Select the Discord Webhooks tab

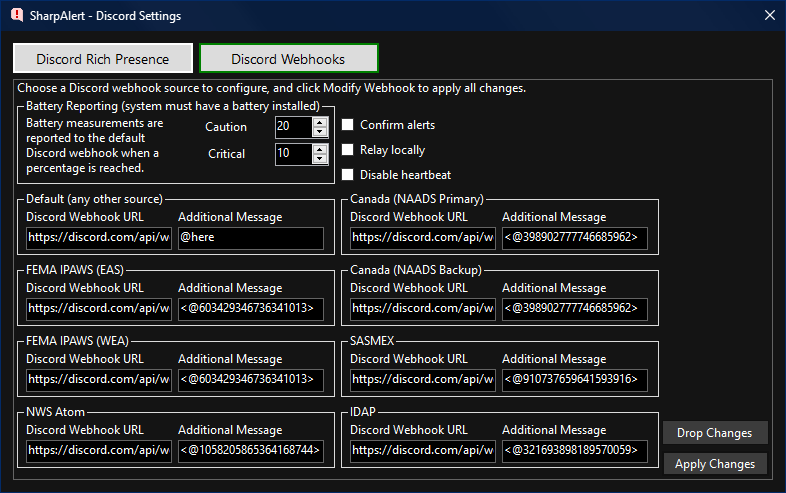[x=289, y=59]
